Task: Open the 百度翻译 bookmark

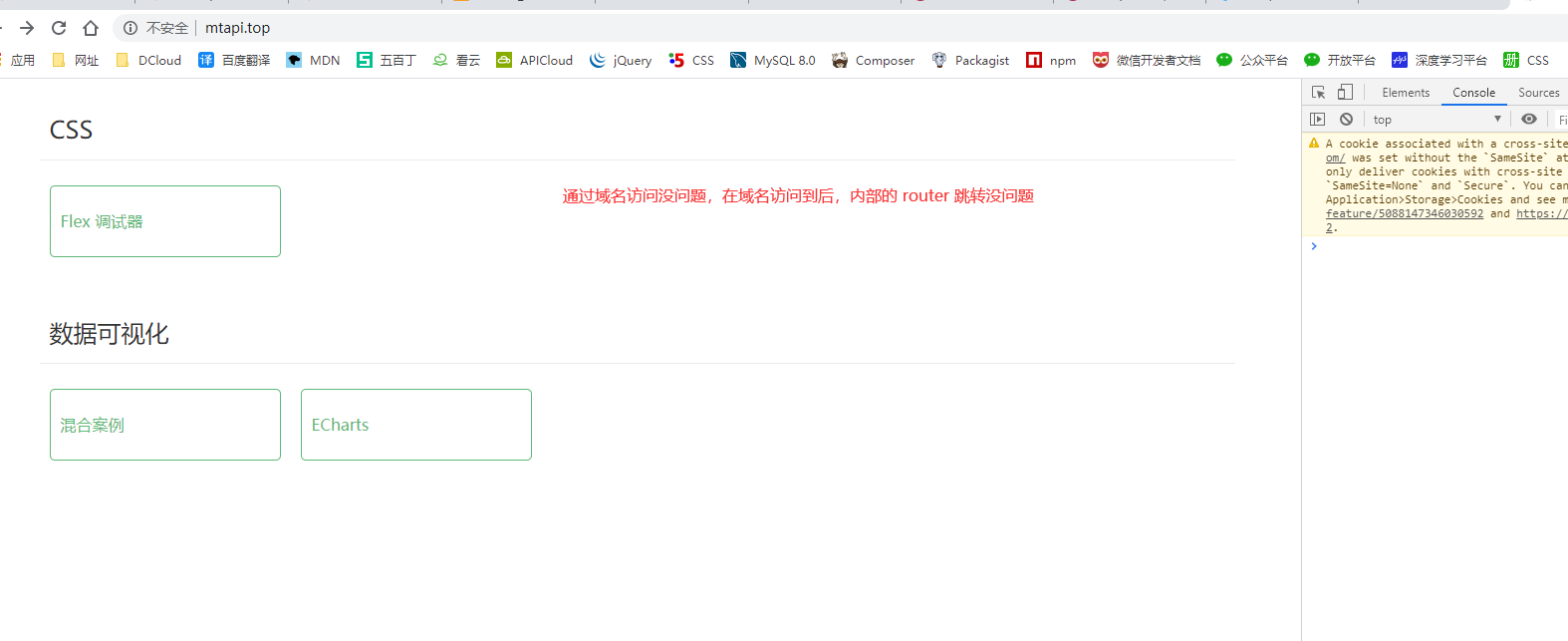Action: click(x=234, y=60)
